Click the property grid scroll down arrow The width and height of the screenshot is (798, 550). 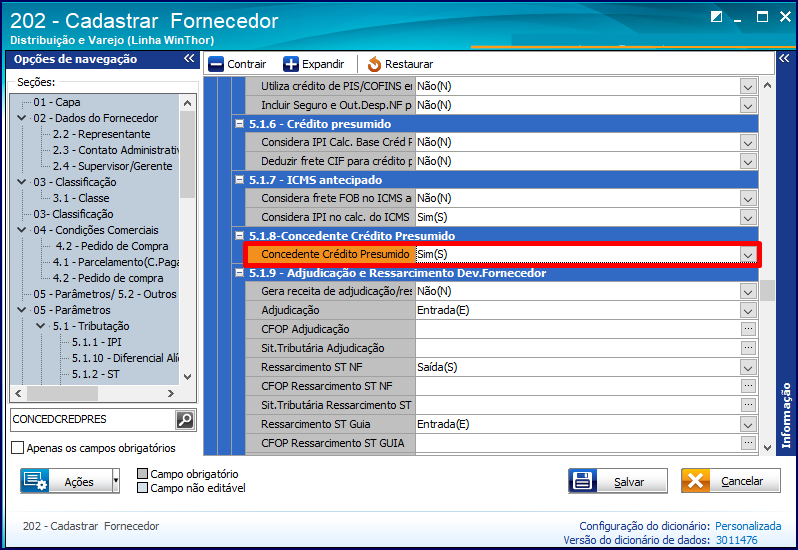pos(767,448)
